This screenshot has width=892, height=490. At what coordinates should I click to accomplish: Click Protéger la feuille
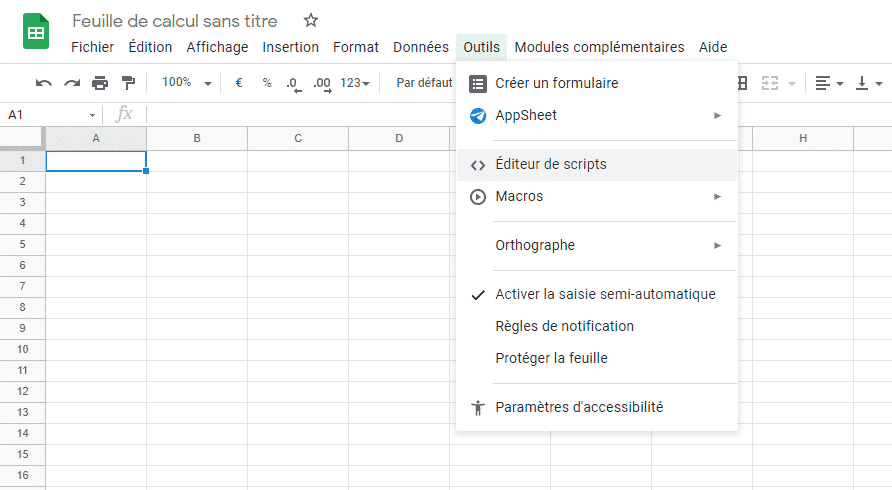click(551, 358)
